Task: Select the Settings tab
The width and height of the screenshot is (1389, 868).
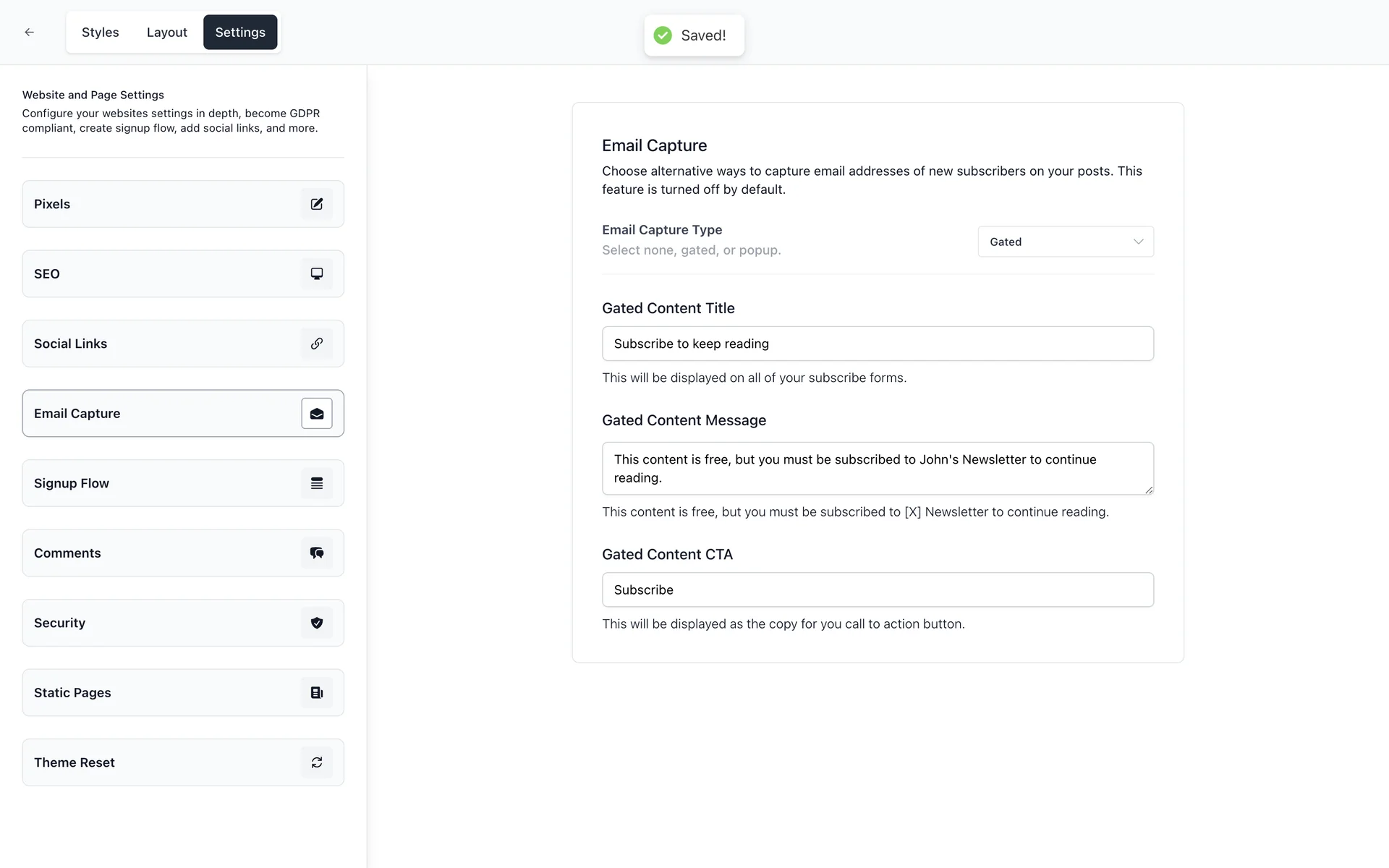Action: (x=240, y=33)
